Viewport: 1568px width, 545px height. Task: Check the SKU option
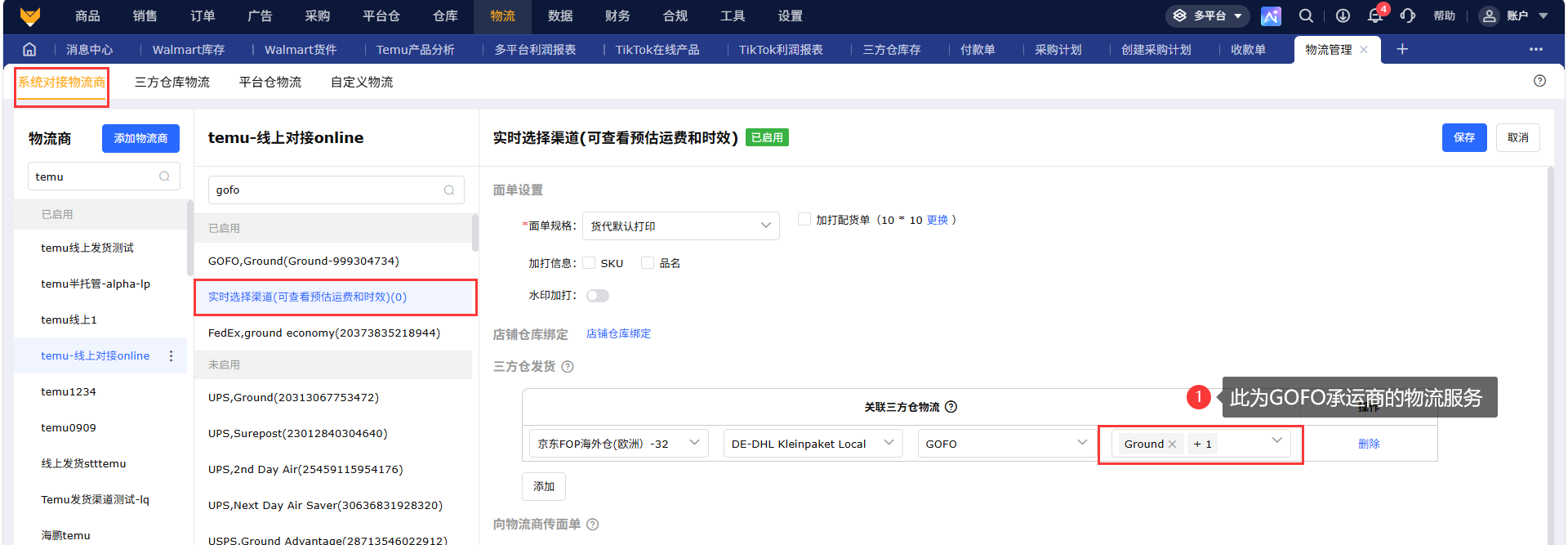pyautogui.click(x=589, y=263)
